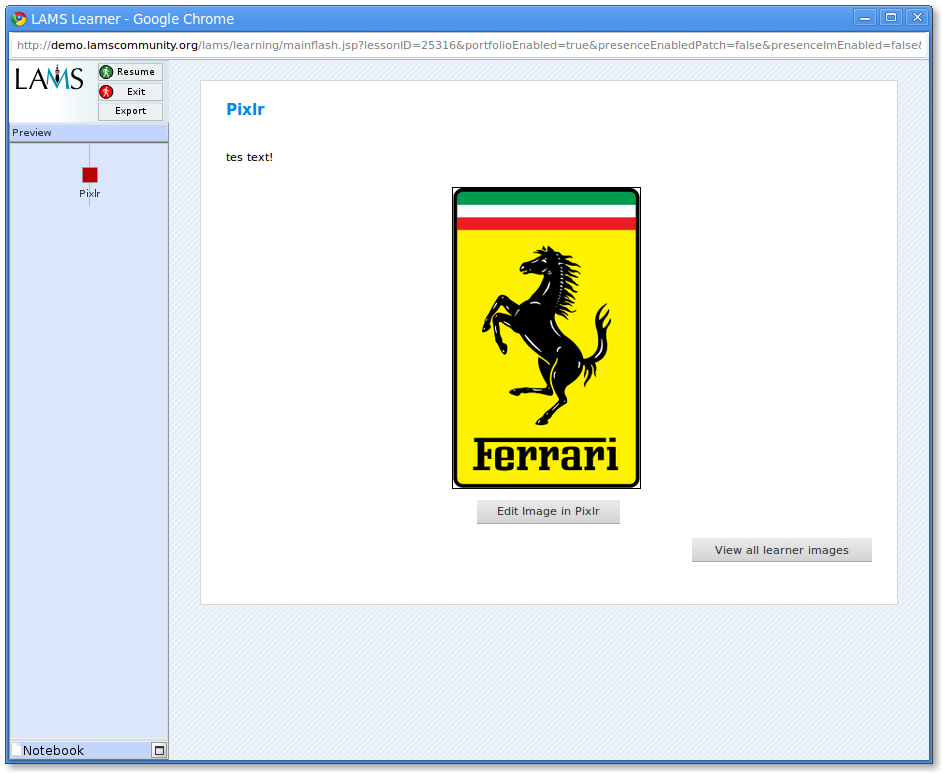
Task: Click the red Exit figure icon
Action: click(x=106, y=92)
